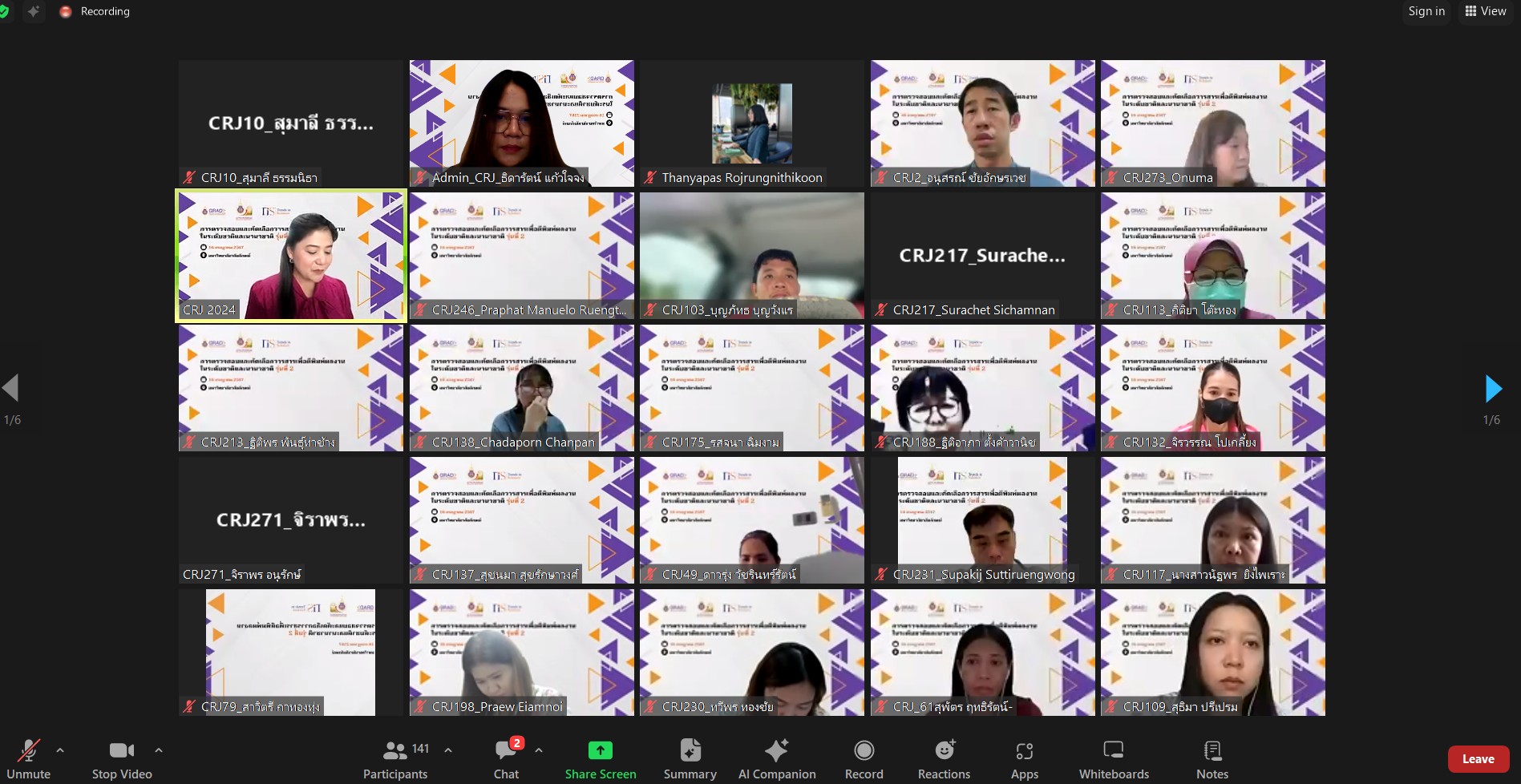
Task: Expand audio options arrow next to Unmute
Action: coord(60,750)
